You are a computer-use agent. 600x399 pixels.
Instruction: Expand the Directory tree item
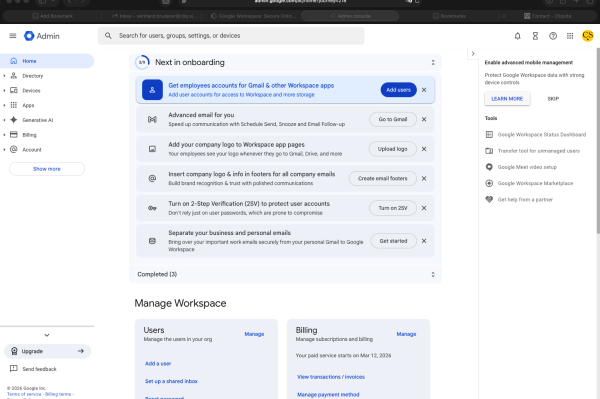[4, 76]
